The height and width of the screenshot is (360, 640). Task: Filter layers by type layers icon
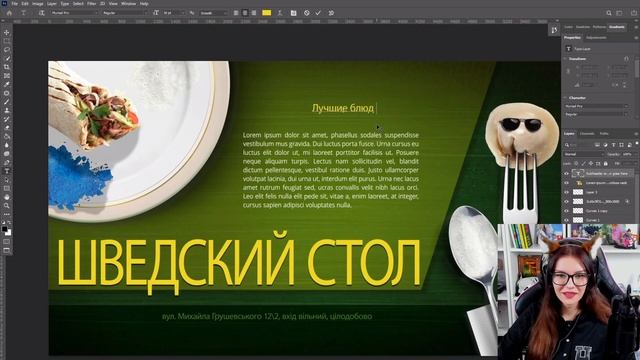613,145
